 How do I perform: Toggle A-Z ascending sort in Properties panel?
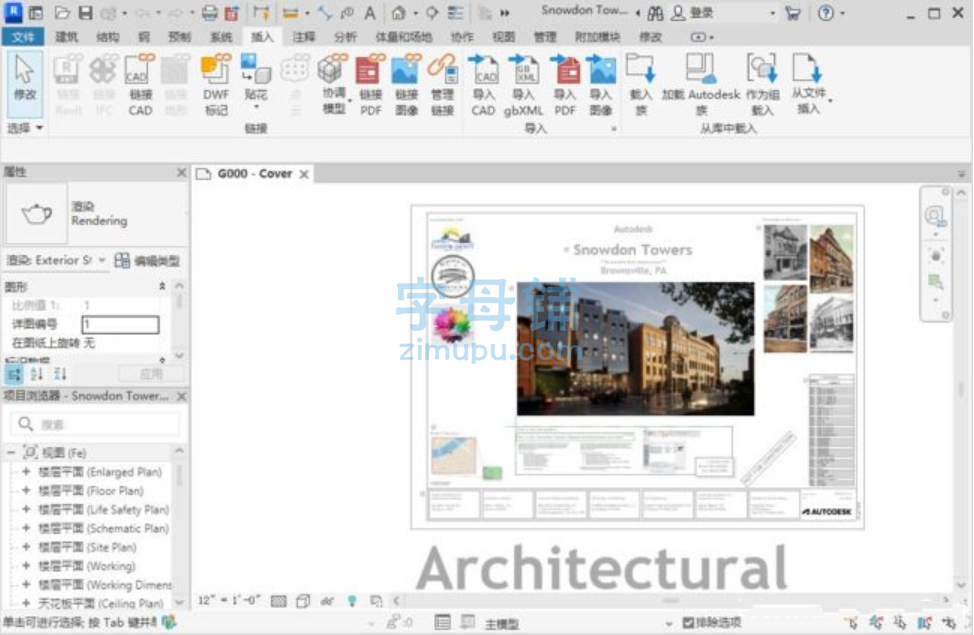pos(37,374)
